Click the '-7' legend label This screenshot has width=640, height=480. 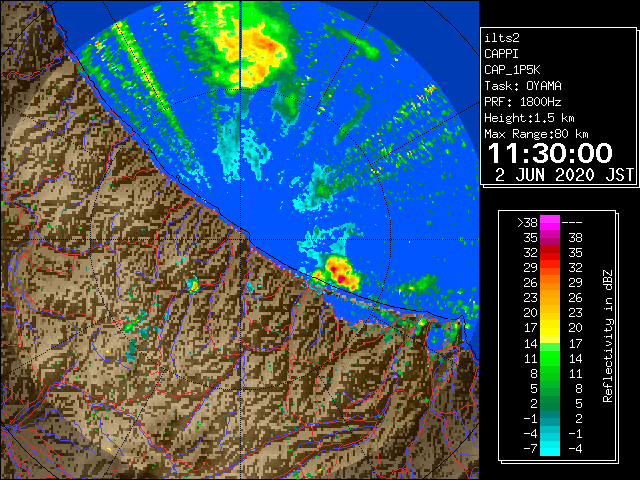pos(530,449)
